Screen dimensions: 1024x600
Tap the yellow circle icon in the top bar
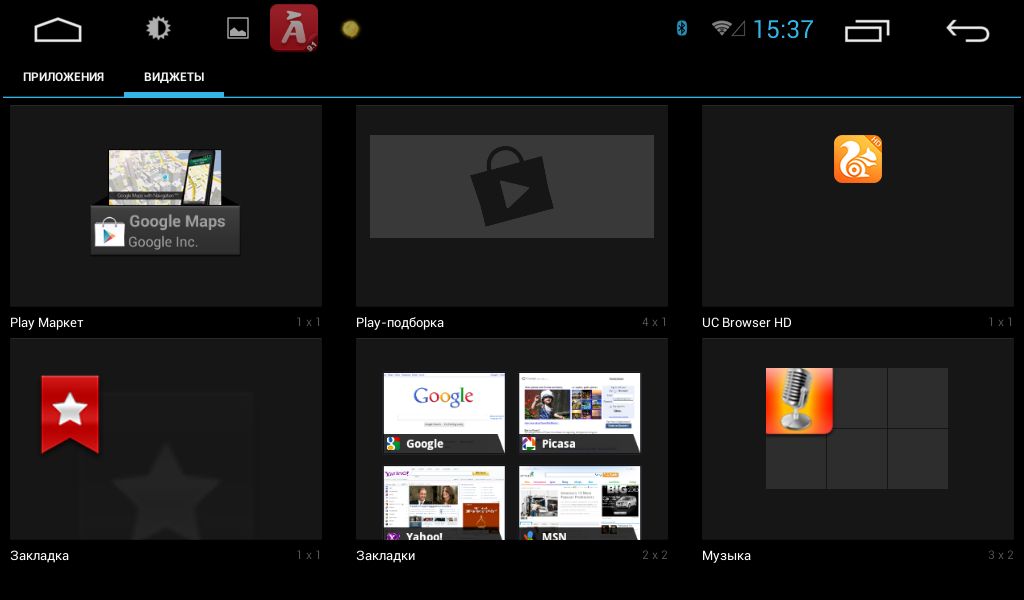coord(351,29)
